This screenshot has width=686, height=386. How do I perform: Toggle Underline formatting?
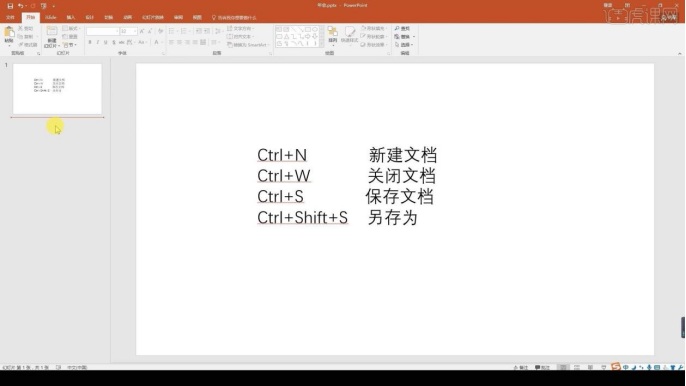pos(105,42)
